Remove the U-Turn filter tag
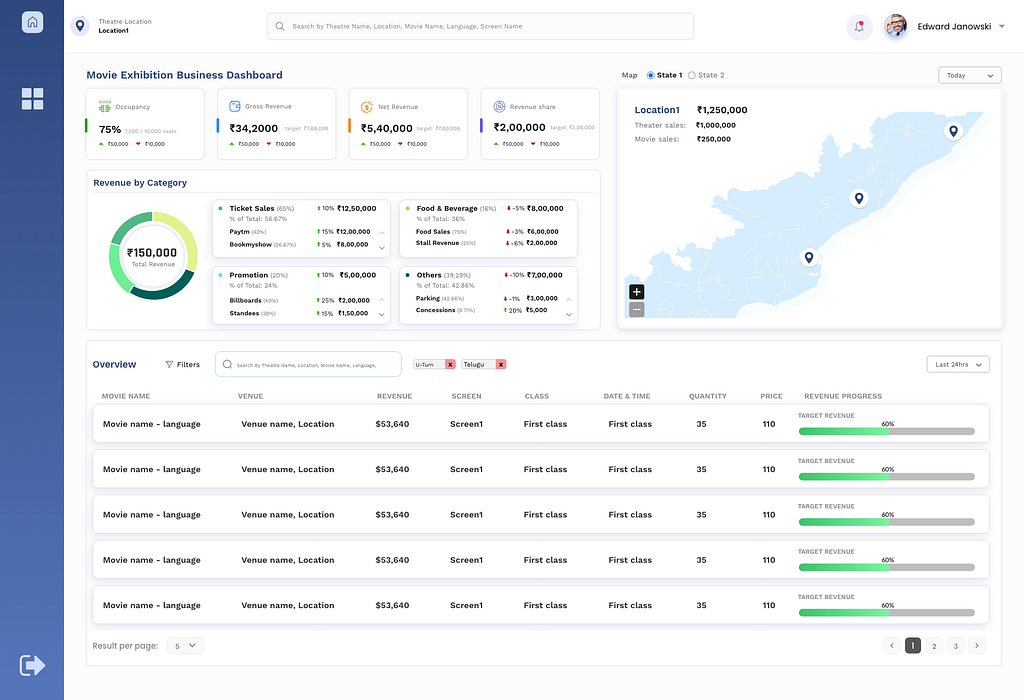 point(450,364)
